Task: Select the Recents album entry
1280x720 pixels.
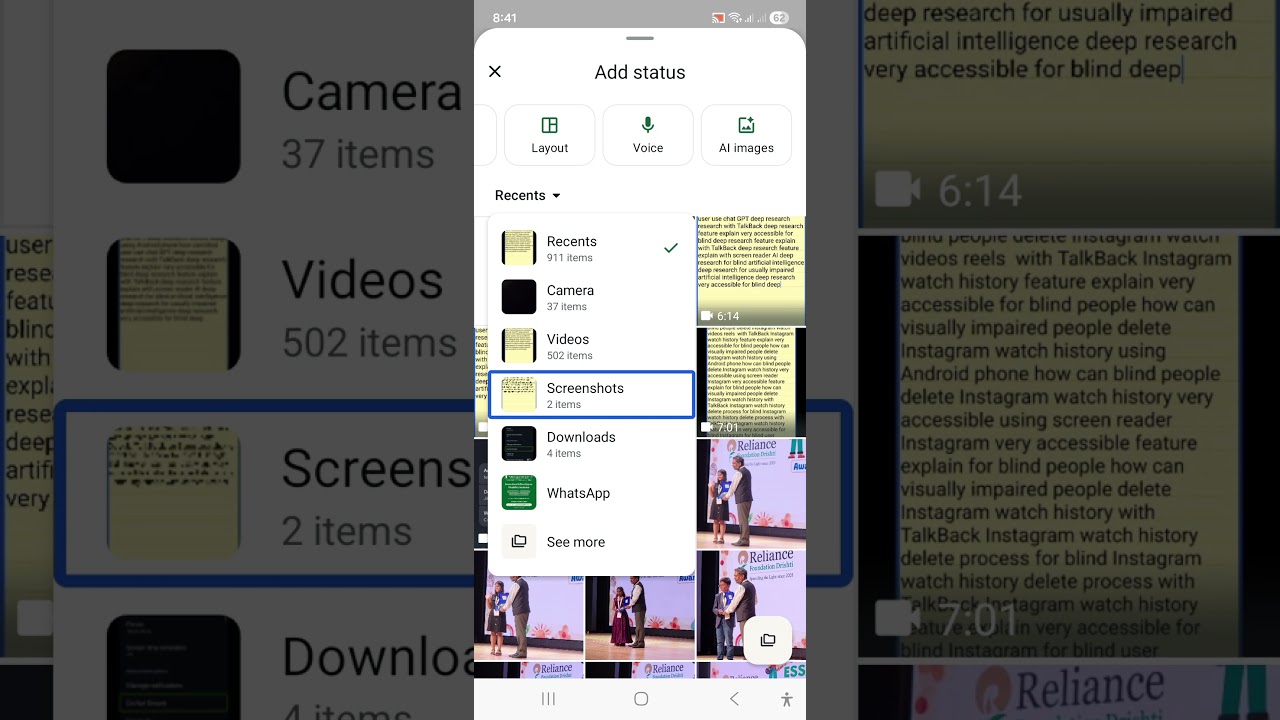Action: pyautogui.click(x=591, y=248)
